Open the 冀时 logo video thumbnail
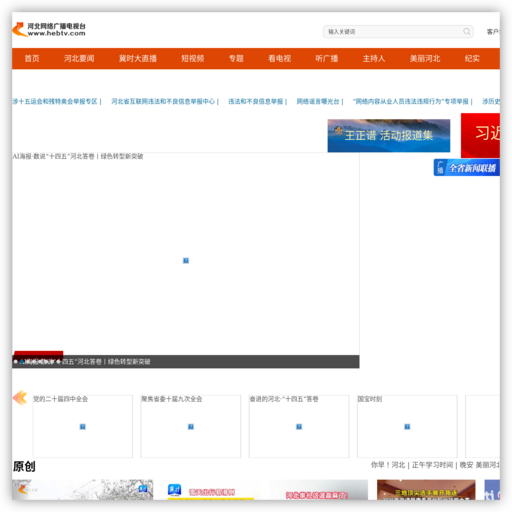512x512 pixels. [211, 491]
